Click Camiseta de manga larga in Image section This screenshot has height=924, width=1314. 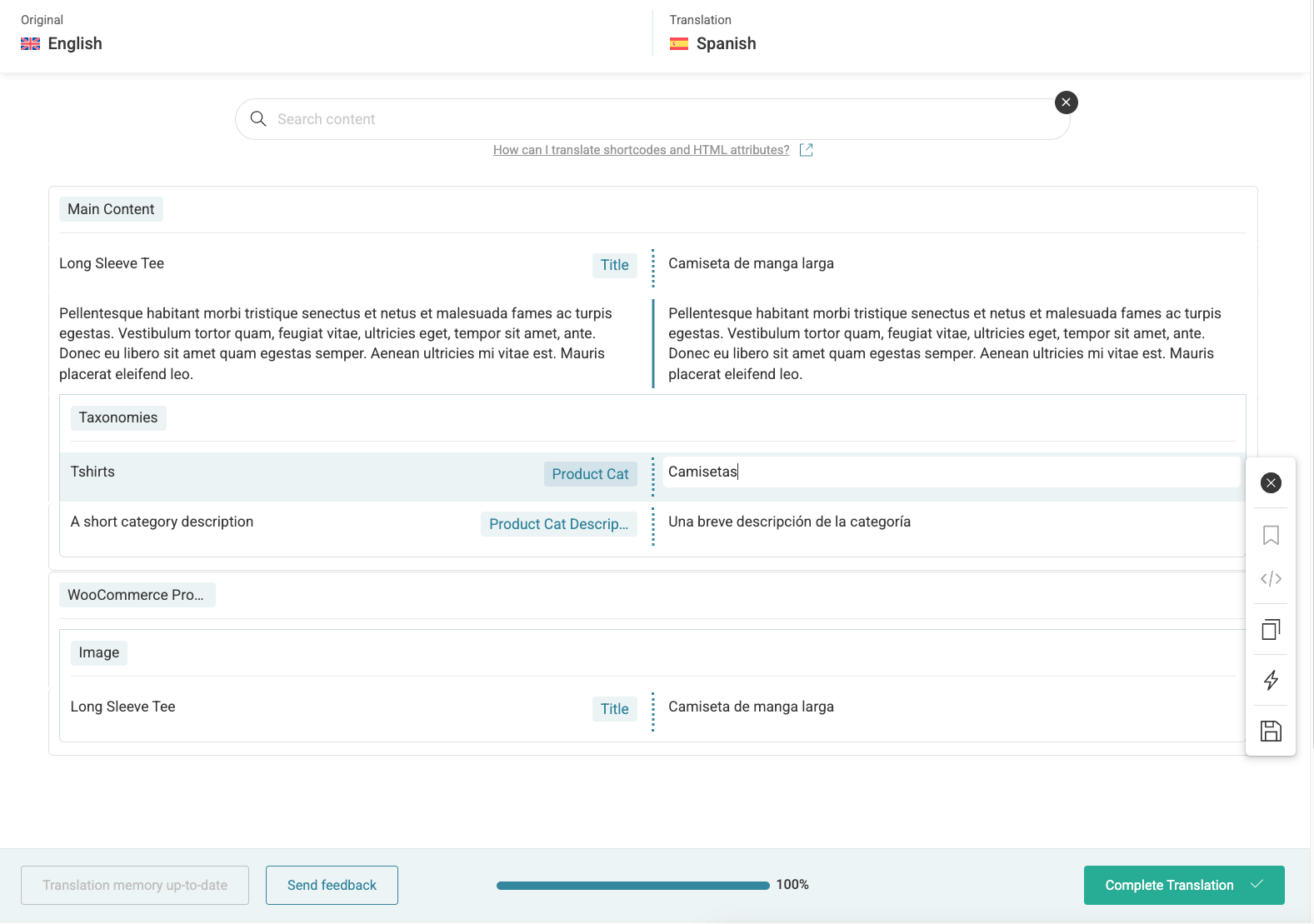click(x=751, y=707)
